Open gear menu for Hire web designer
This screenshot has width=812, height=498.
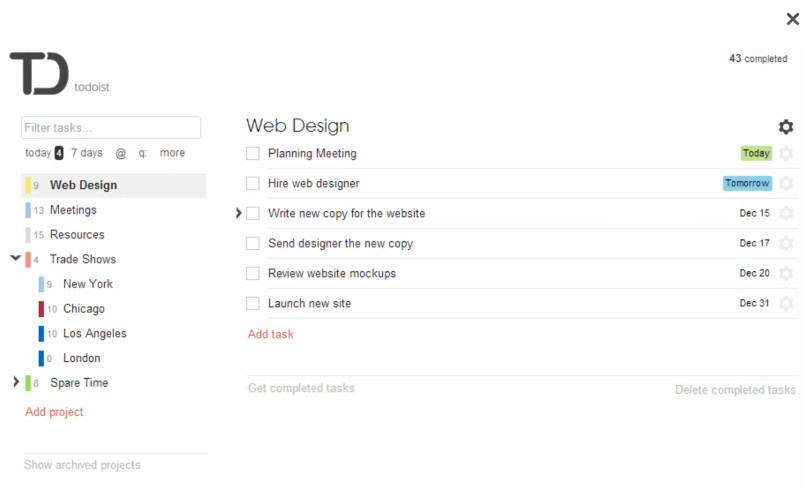786,184
